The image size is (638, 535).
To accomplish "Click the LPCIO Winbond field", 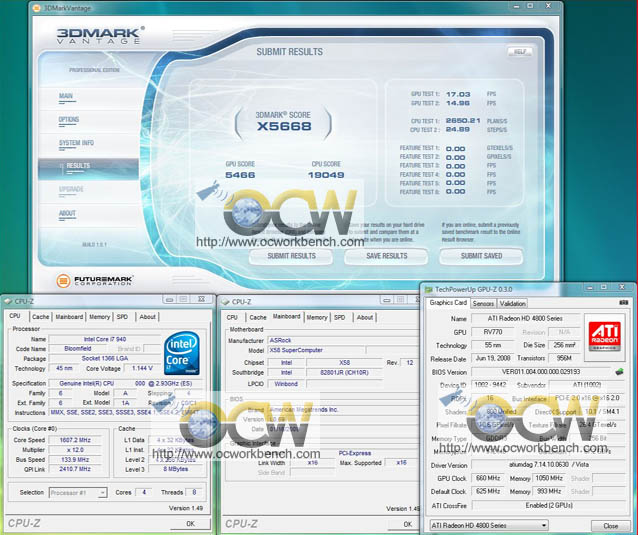I will (286, 384).
